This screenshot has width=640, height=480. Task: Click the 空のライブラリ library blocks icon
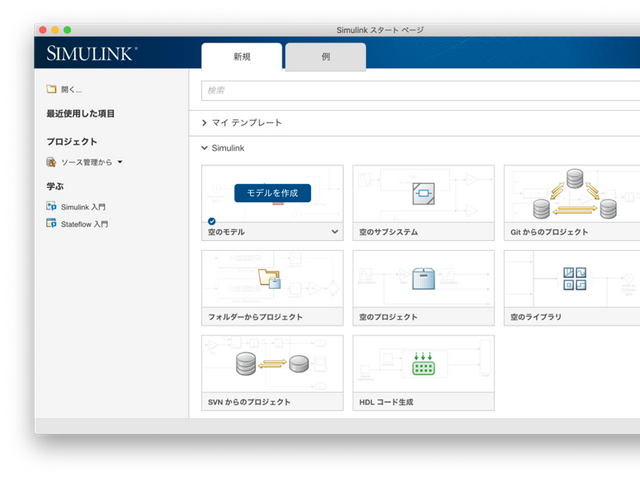[x=575, y=278]
